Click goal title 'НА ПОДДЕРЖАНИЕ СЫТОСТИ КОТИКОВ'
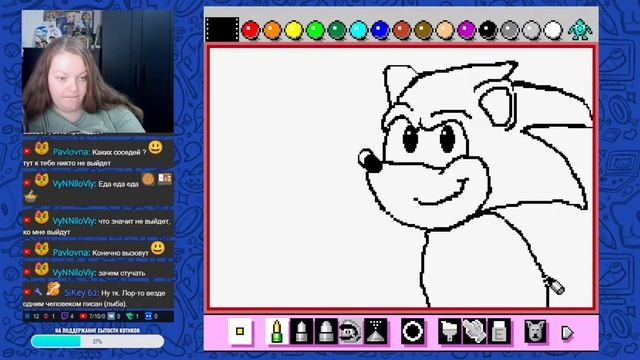The image size is (640, 360). 97,330
